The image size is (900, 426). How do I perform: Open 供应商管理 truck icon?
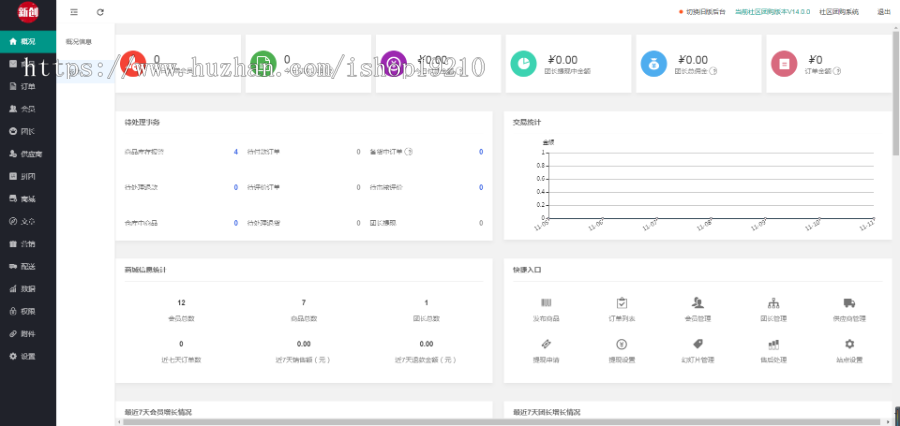pyautogui.click(x=848, y=303)
